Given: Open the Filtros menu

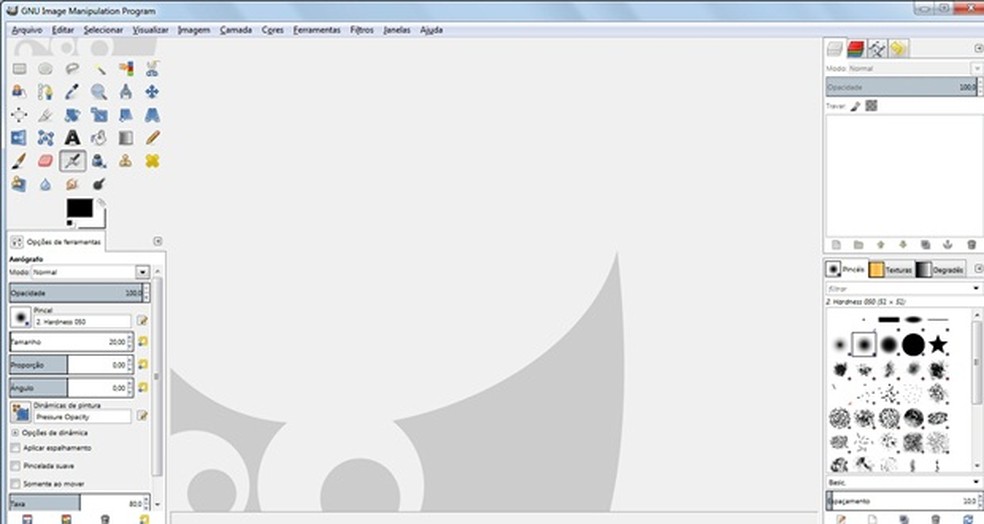Looking at the screenshot, I should (x=361, y=30).
